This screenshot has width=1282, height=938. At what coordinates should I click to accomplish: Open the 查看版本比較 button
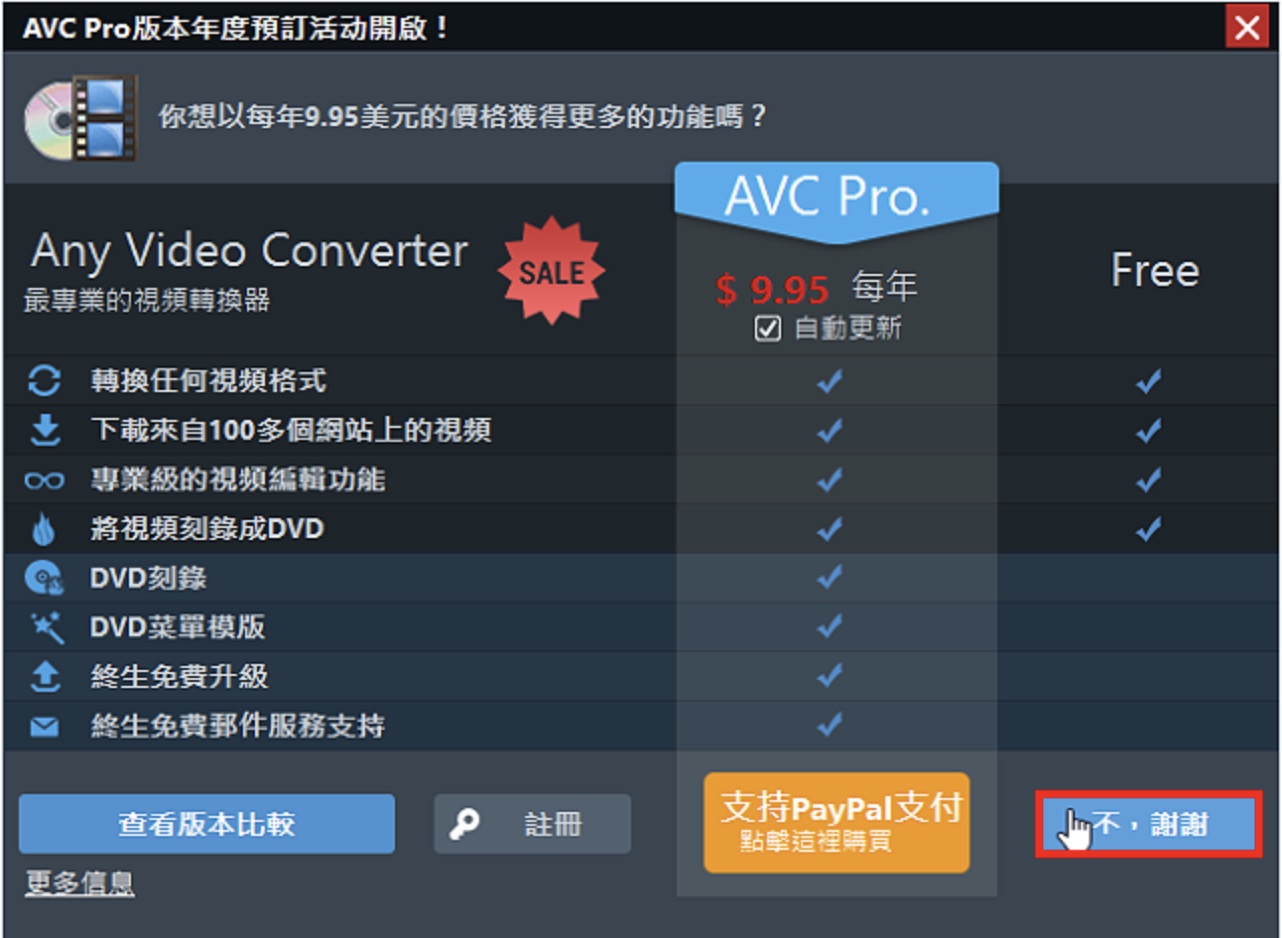(207, 824)
